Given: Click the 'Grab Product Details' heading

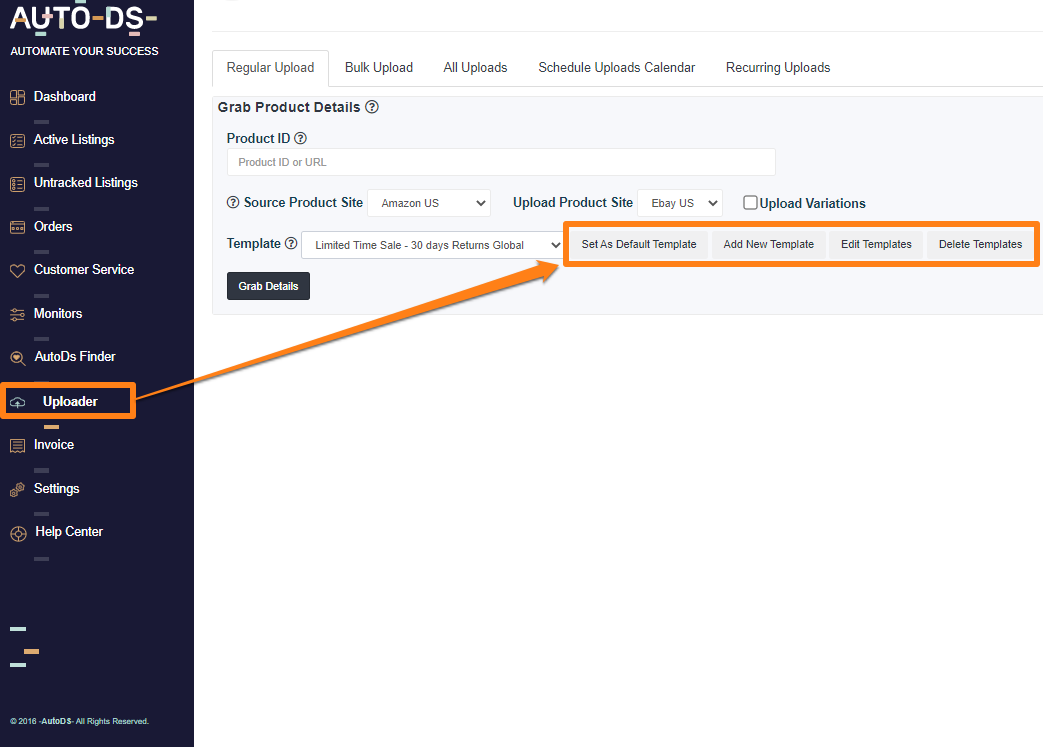Looking at the screenshot, I should pyautogui.click(x=289, y=107).
